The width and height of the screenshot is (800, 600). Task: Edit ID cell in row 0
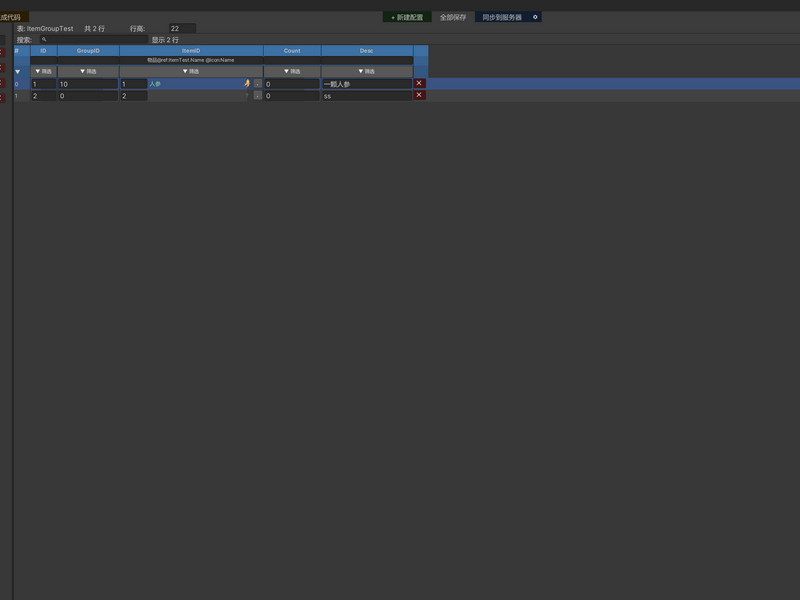pyautogui.click(x=43, y=84)
